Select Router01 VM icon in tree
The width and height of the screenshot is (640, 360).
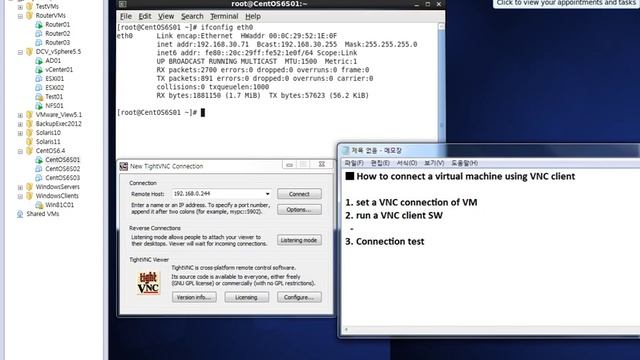[x=39, y=24]
